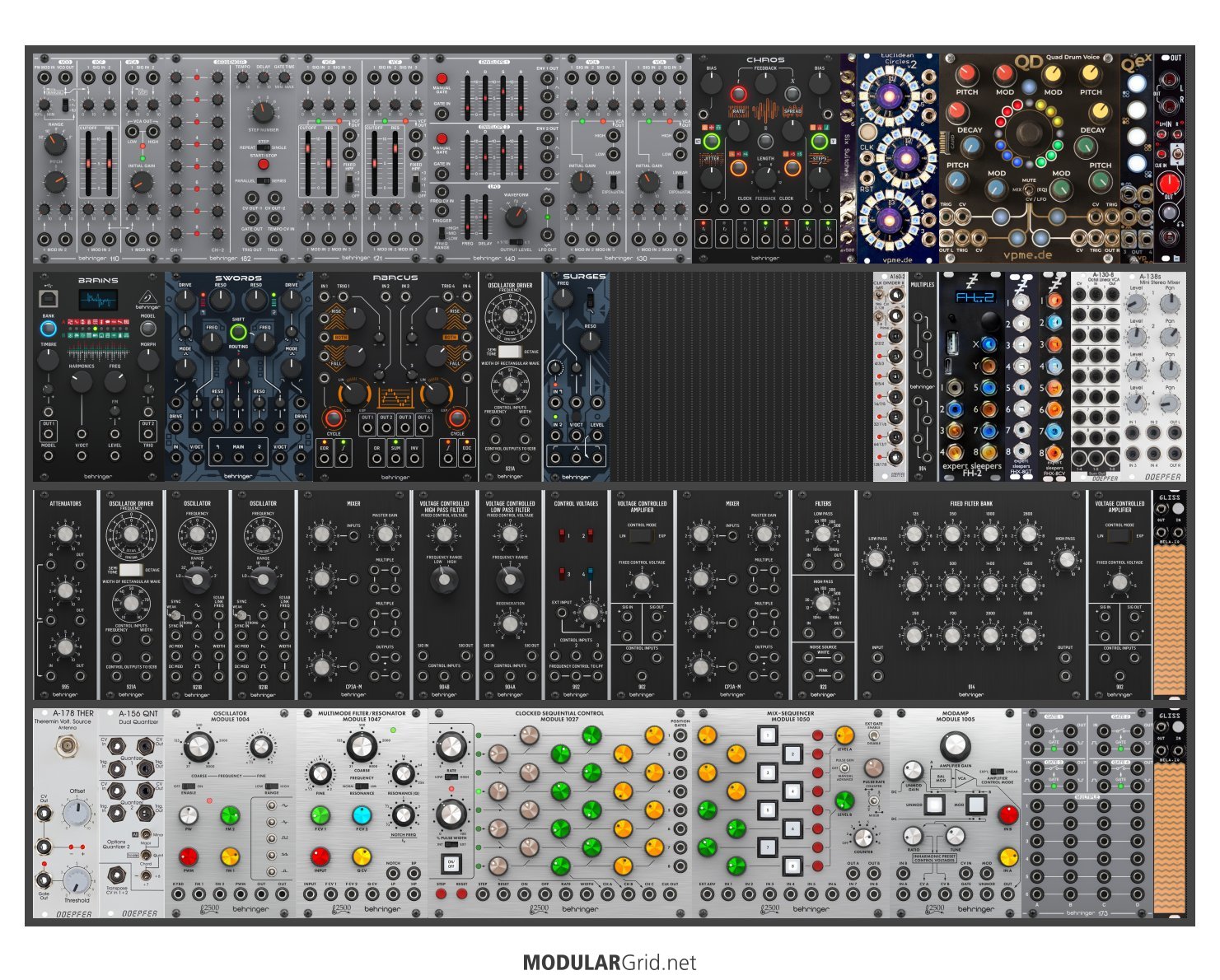This screenshot has height=980, width=1220.
Task: Click the large center knob on QD Drum Voice
Action: tap(1028, 133)
